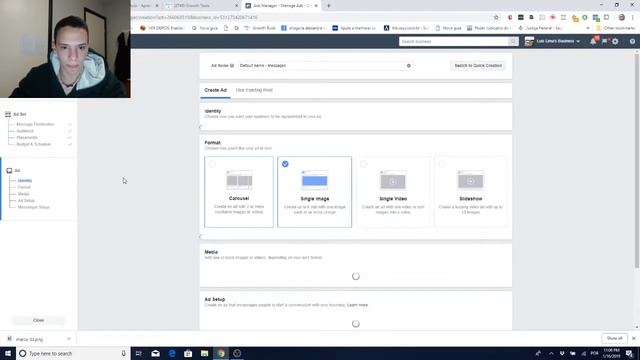Image resolution: width=640 pixels, height=360 pixels.
Task: Click the Cortana microphone icon
Action: tap(124, 353)
